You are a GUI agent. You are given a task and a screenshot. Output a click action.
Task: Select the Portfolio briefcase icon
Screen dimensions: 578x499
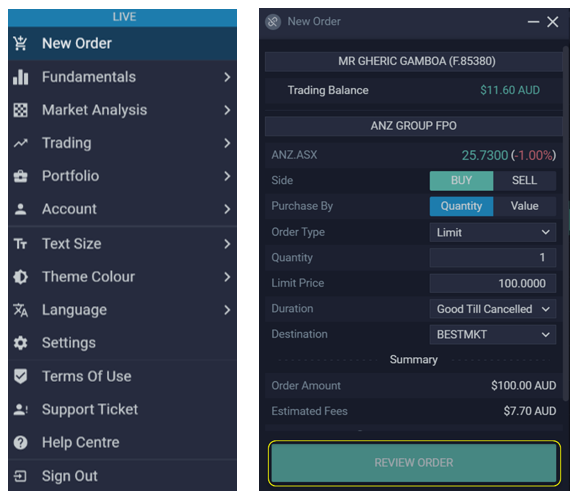point(20,176)
